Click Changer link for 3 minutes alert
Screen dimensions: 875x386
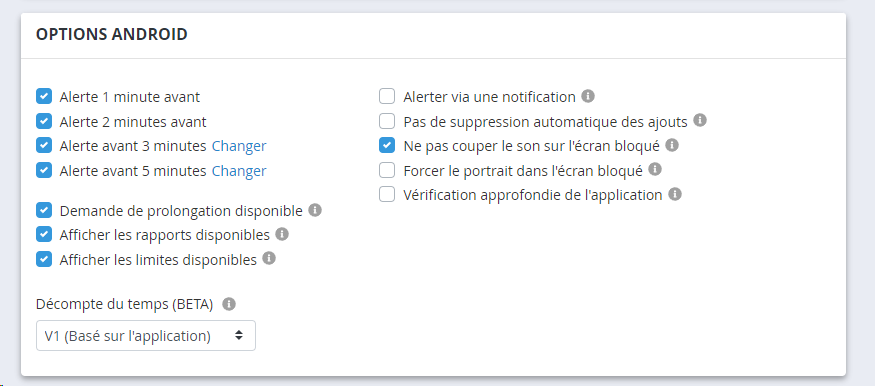point(239,146)
